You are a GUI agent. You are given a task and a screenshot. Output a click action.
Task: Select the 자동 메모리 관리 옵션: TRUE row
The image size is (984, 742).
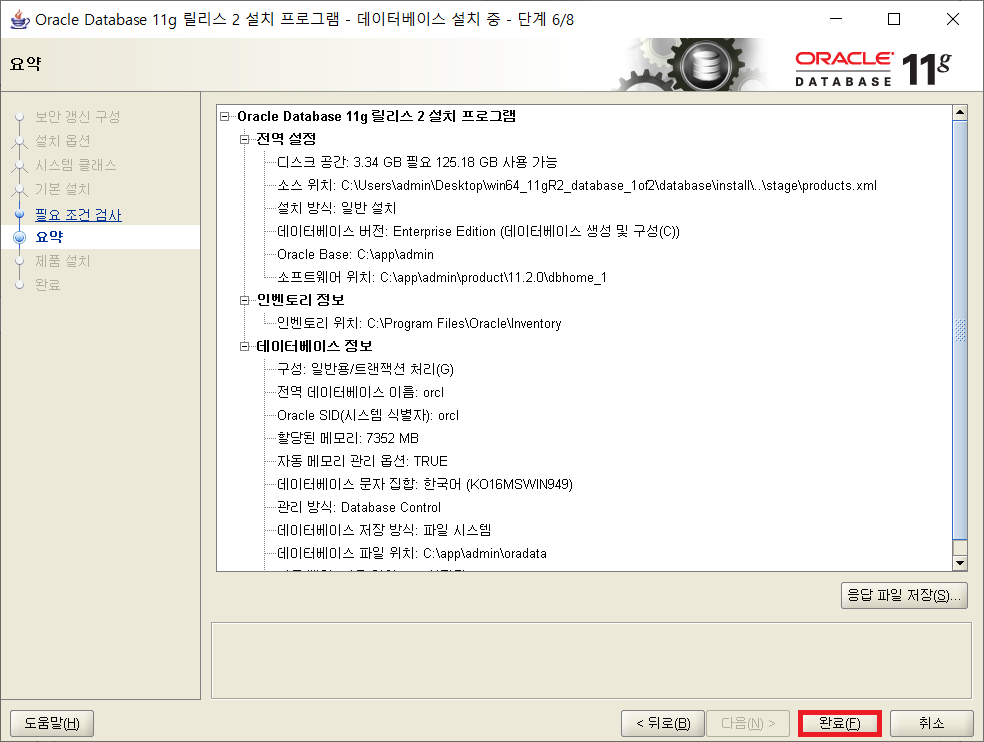362,461
